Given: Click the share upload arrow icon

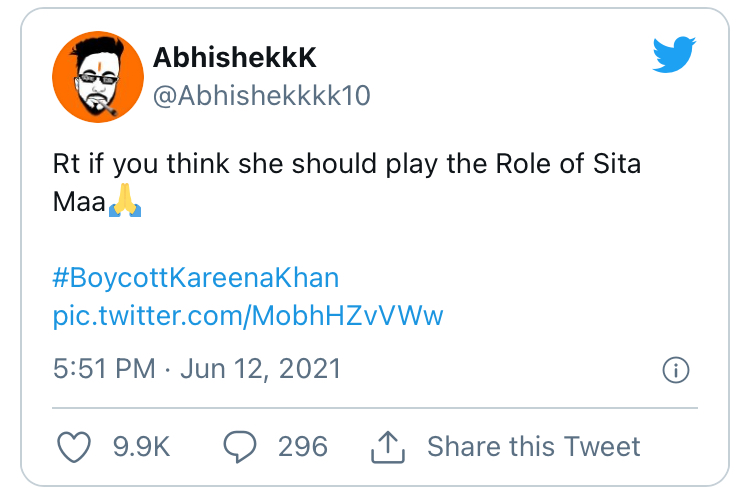Looking at the screenshot, I should (388, 447).
